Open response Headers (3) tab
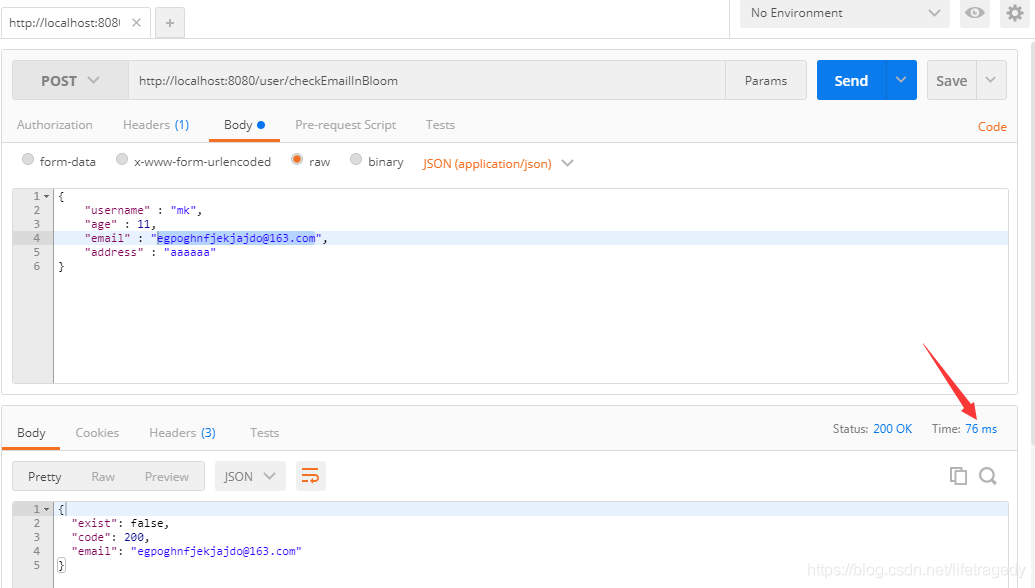The height and width of the screenshot is (588, 1035). point(182,432)
